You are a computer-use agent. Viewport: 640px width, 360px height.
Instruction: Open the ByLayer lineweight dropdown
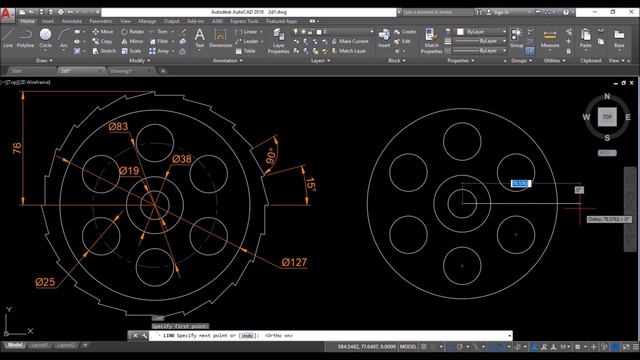coord(480,41)
